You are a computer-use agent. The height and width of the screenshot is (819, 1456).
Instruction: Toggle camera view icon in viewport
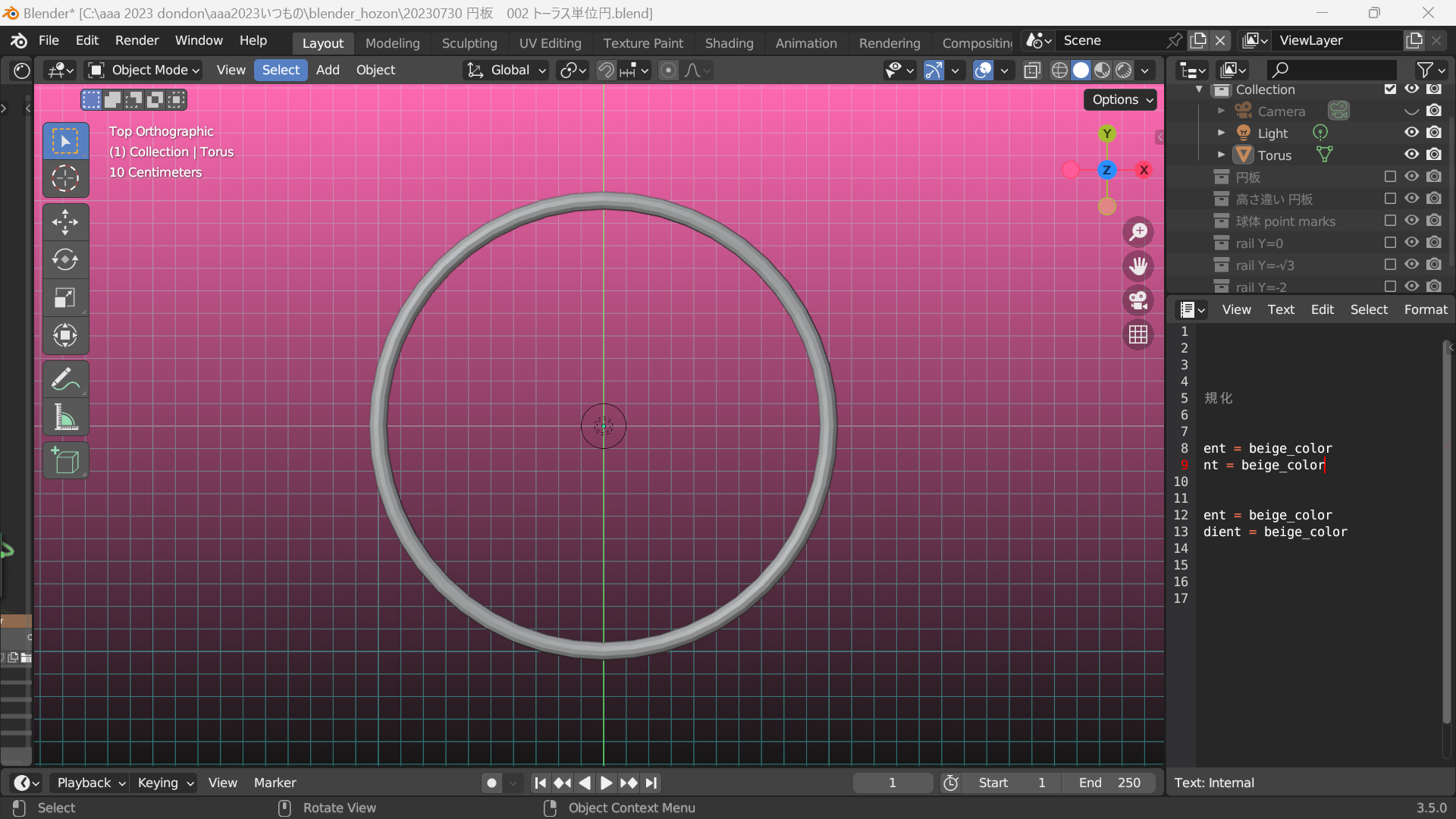tap(1138, 300)
